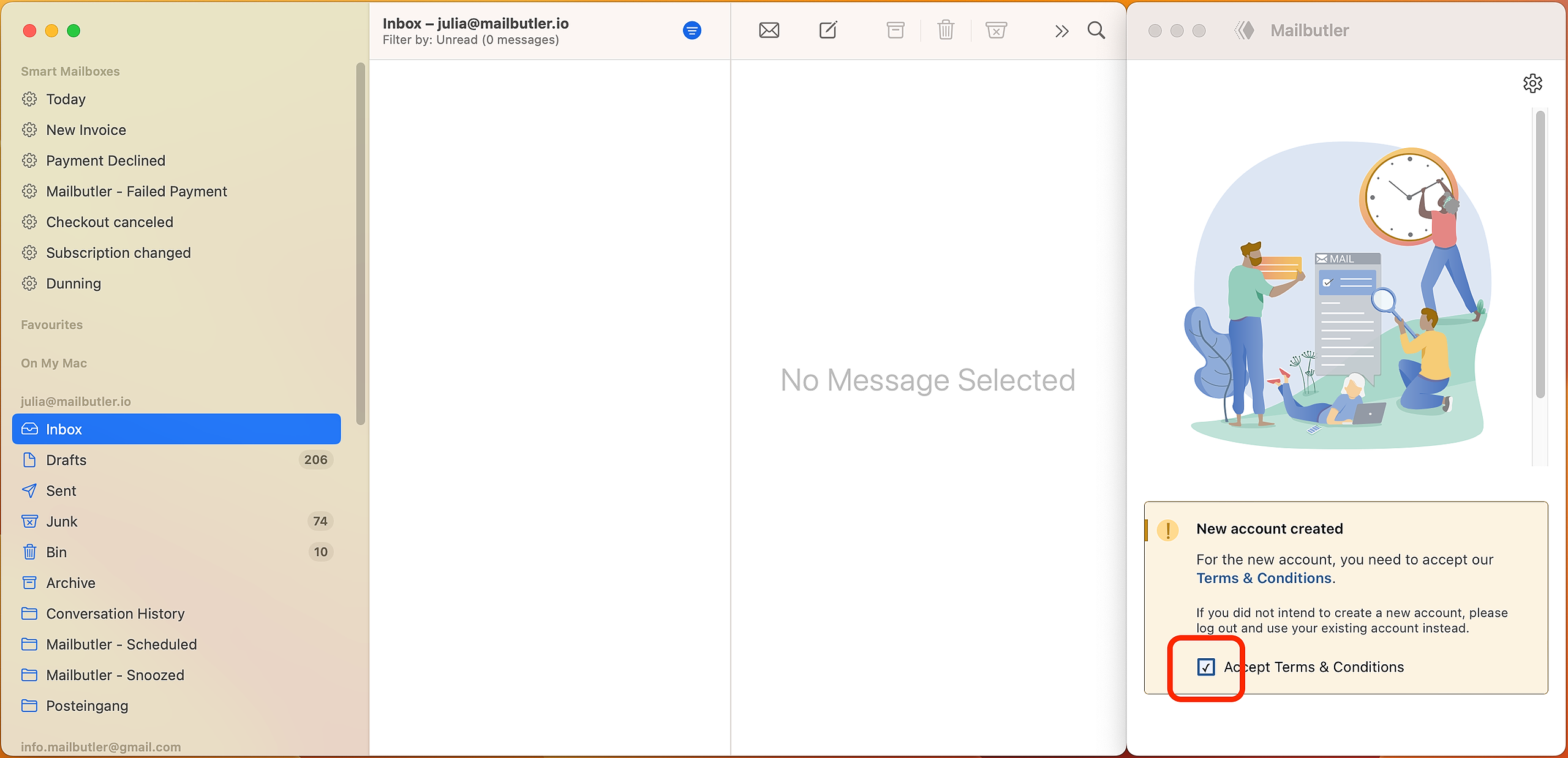Click the Today gear icon
The height and width of the screenshot is (758, 1568).
pos(29,99)
